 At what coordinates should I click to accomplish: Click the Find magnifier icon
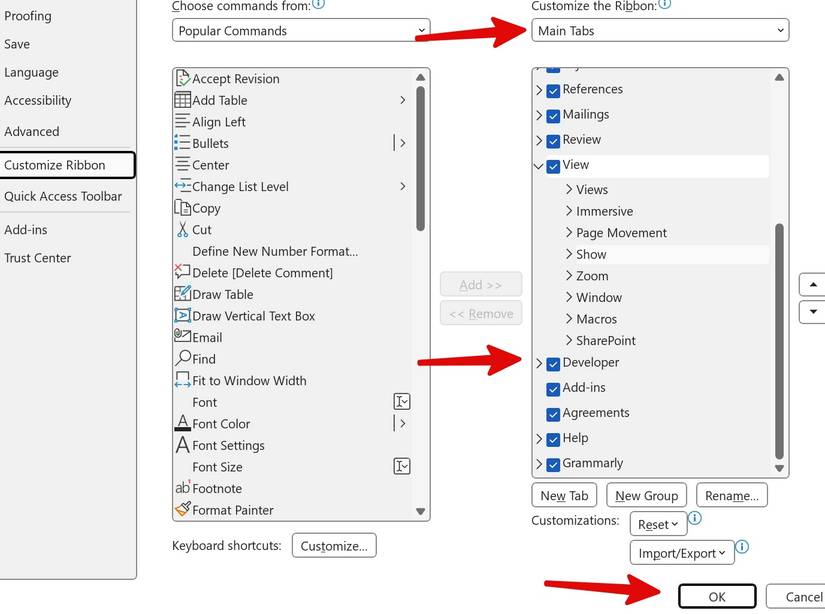click(183, 358)
